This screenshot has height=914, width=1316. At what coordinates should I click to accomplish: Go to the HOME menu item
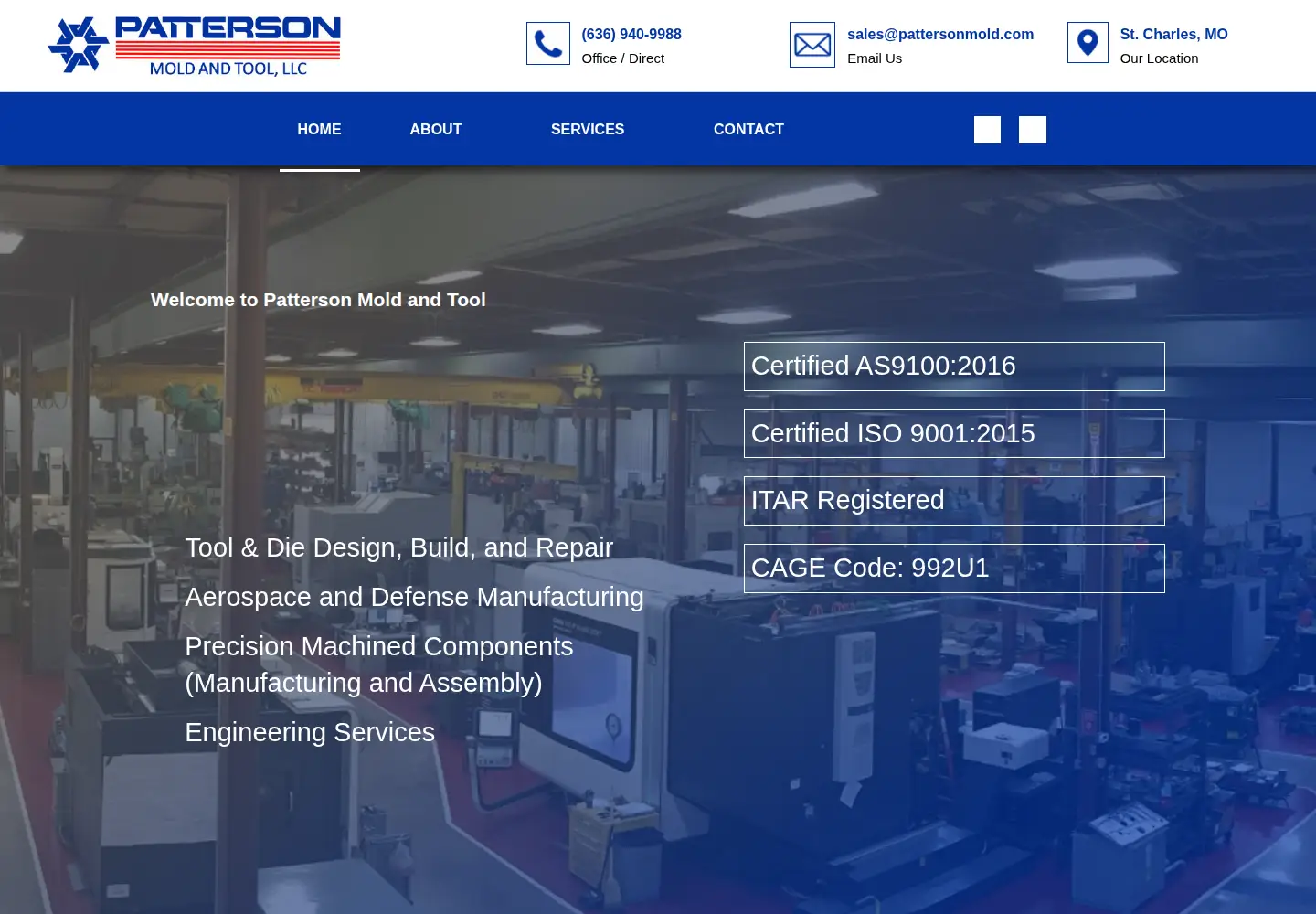[x=319, y=130]
